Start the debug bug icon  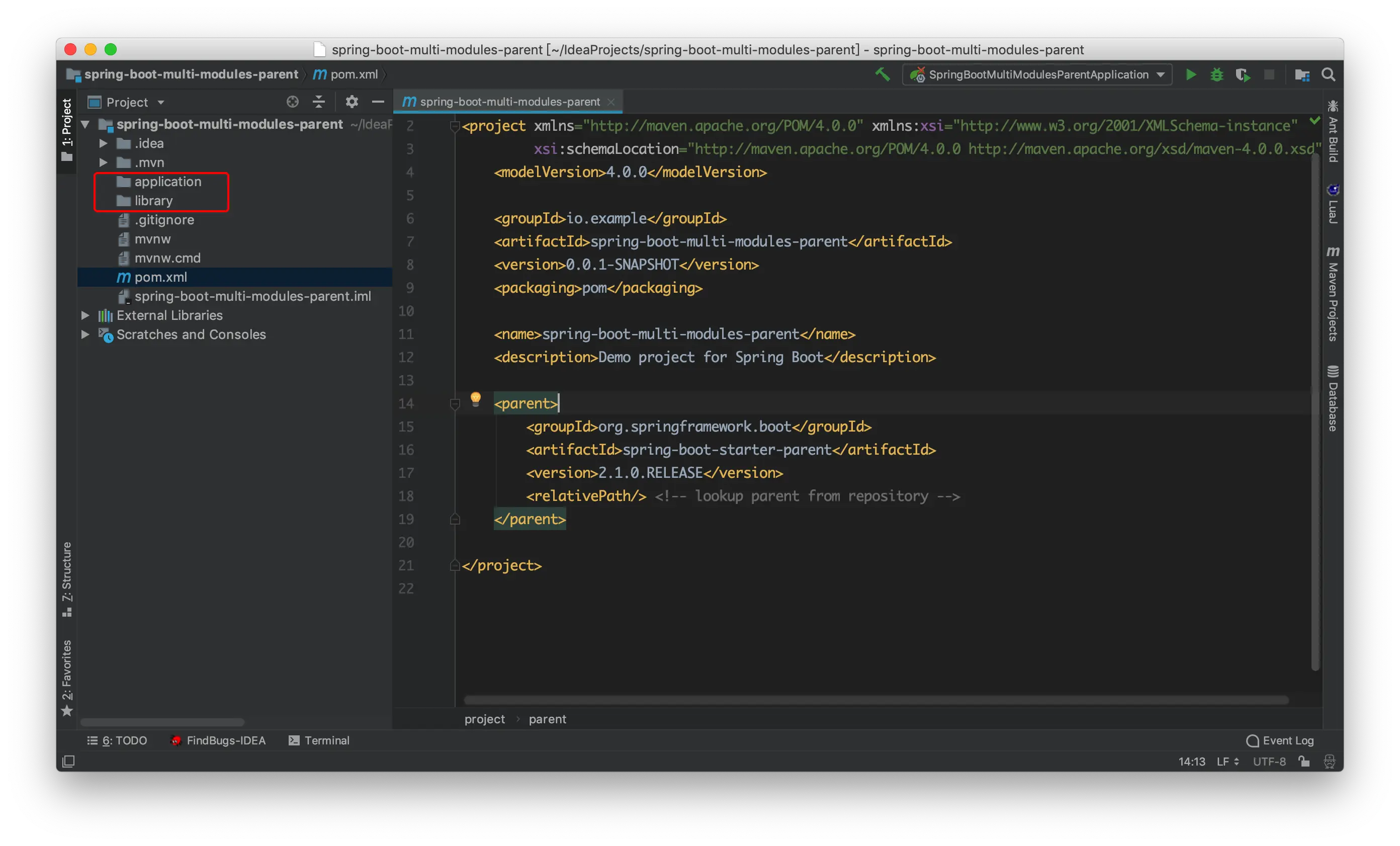point(1216,74)
